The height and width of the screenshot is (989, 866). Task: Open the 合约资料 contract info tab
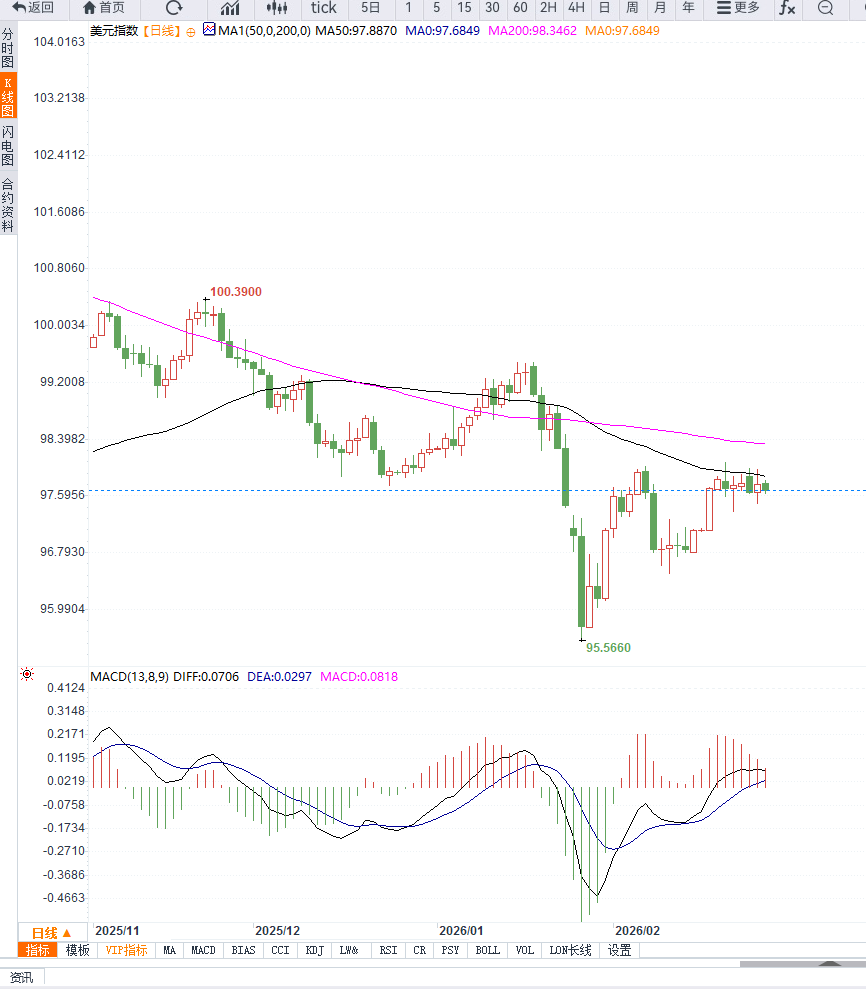click(x=8, y=205)
